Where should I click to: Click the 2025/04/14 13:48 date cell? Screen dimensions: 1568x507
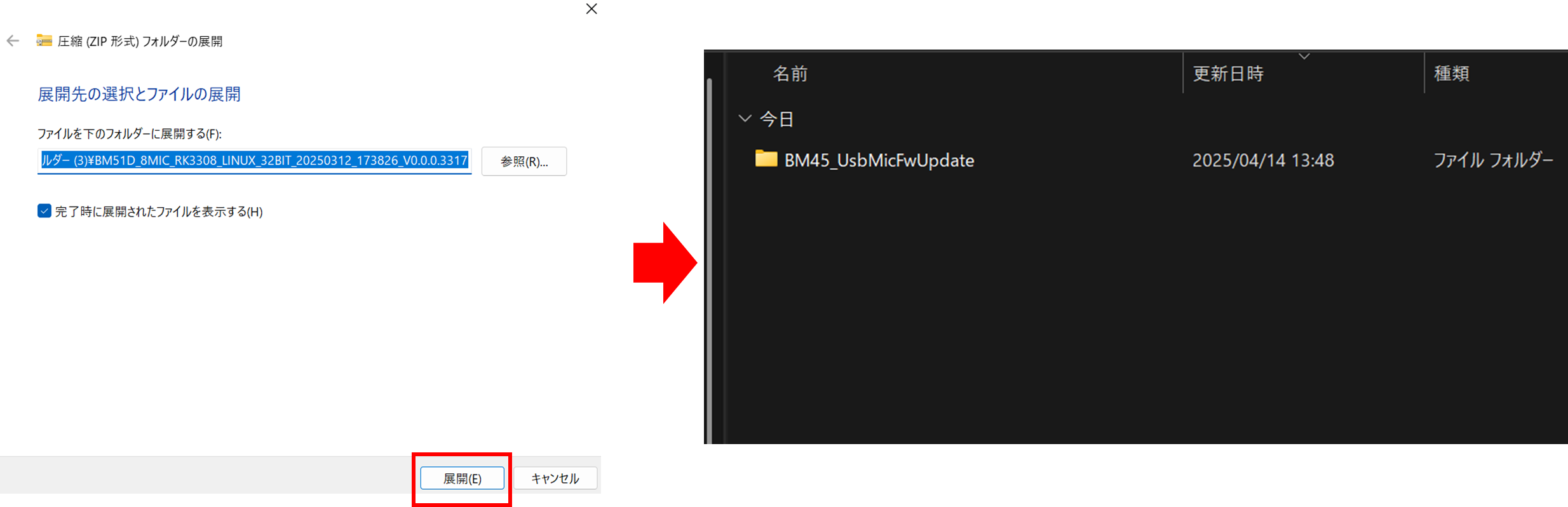point(1263,160)
